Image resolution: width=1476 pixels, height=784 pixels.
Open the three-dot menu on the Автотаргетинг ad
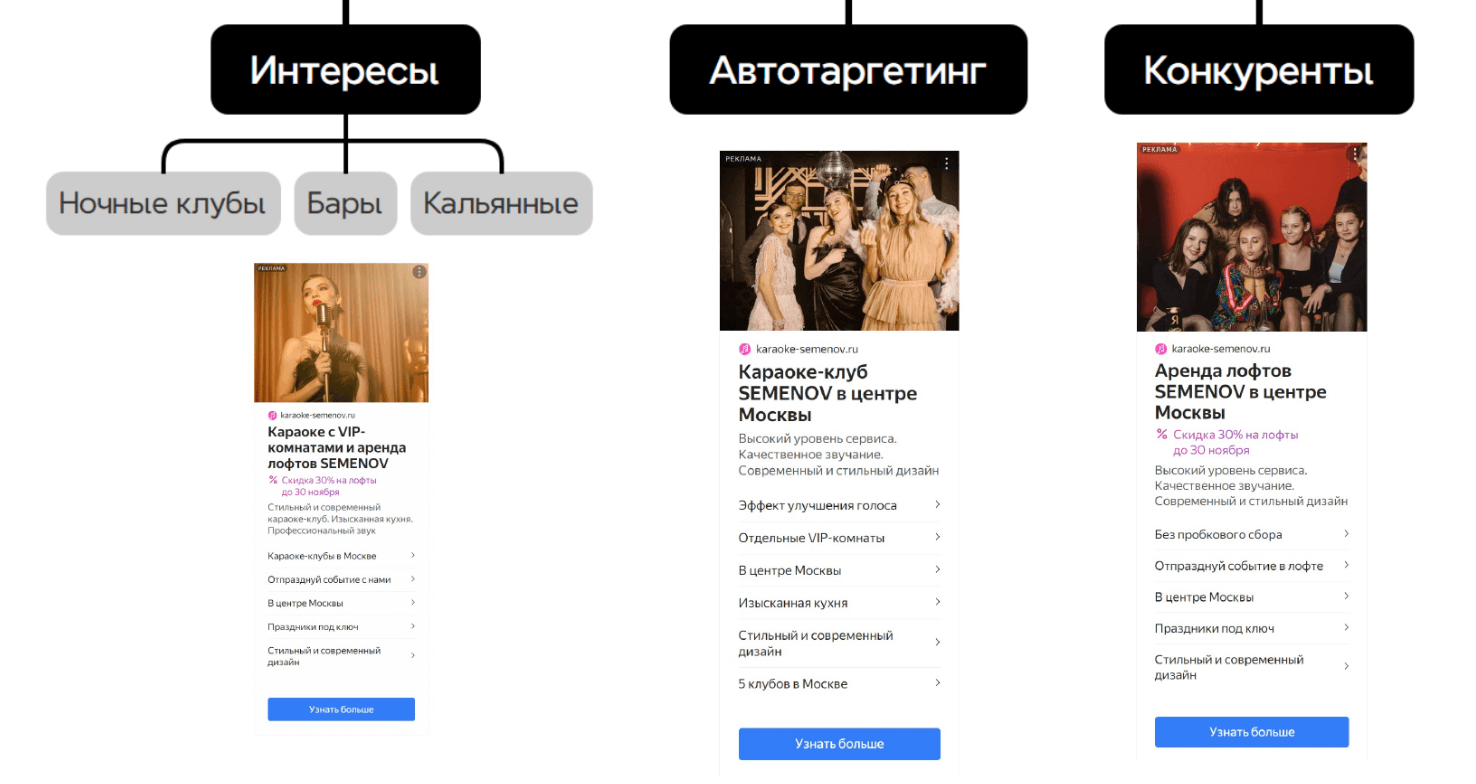click(x=947, y=163)
